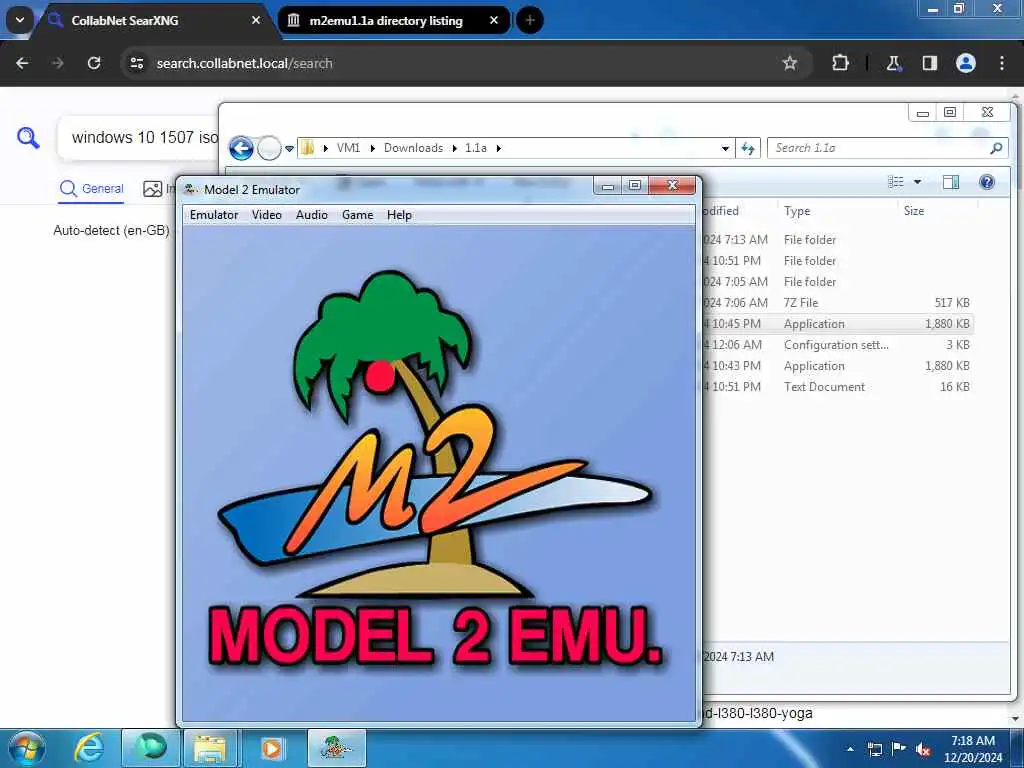Open Windows Media Player from the taskbar
The height and width of the screenshot is (768, 1024).
pos(272,748)
